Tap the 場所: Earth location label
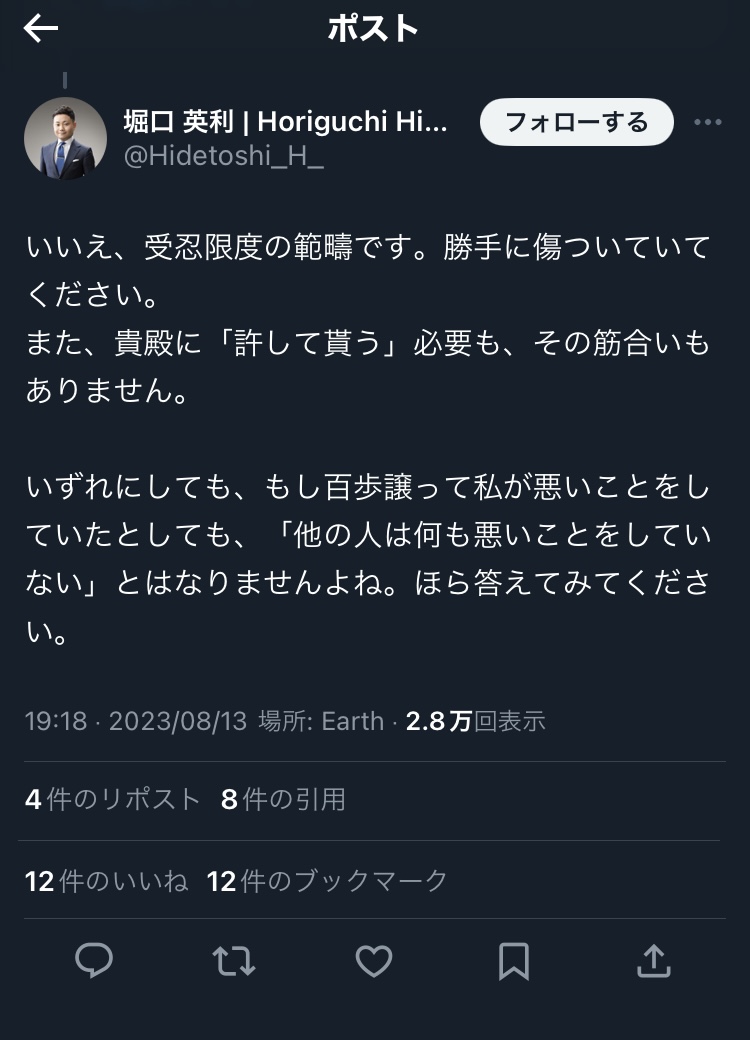Screen dimensions: 750x1040 pyautogui.click(x=321, y=721)
